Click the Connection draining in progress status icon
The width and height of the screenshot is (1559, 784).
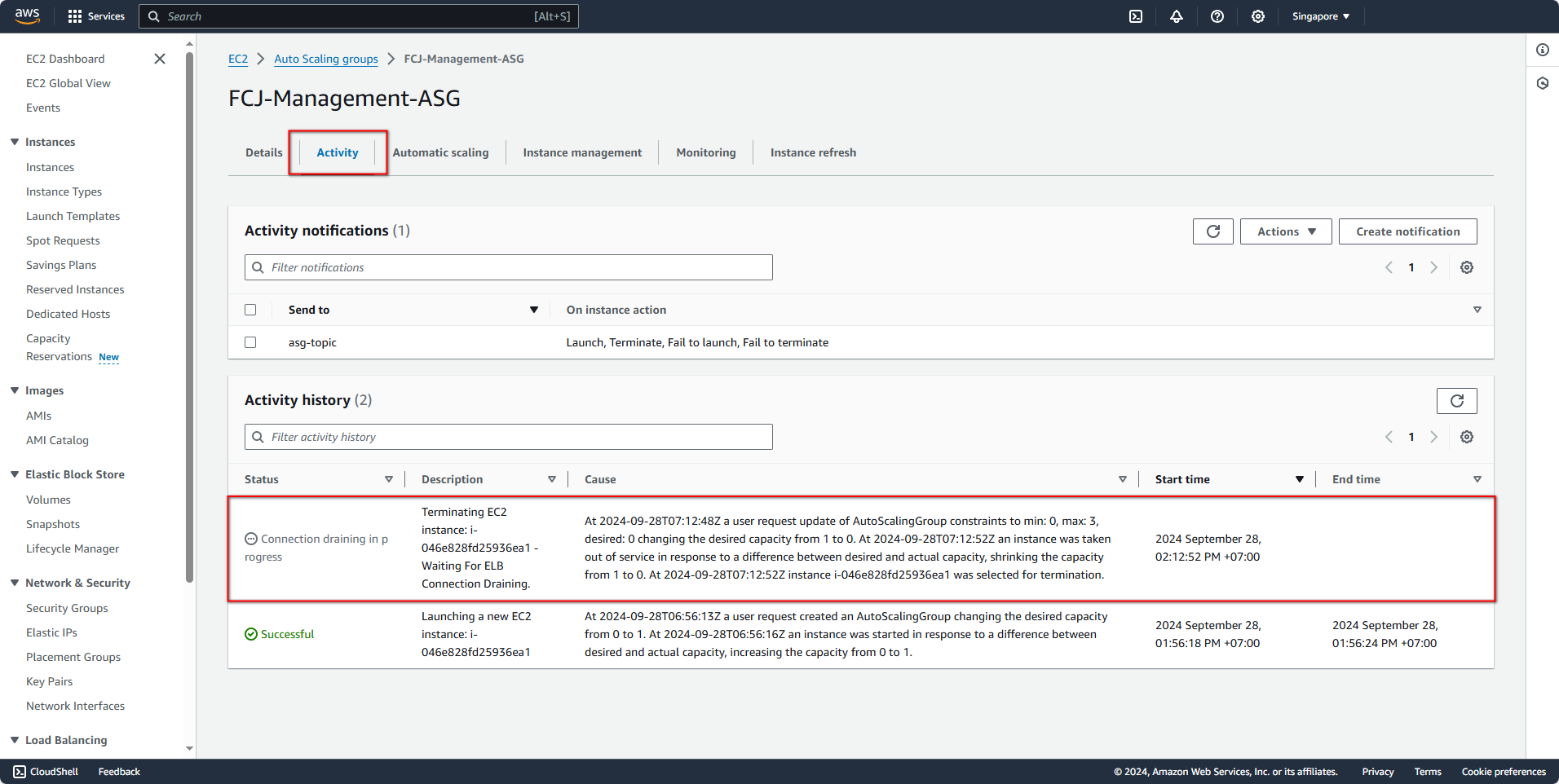click(x=251, y=539)
